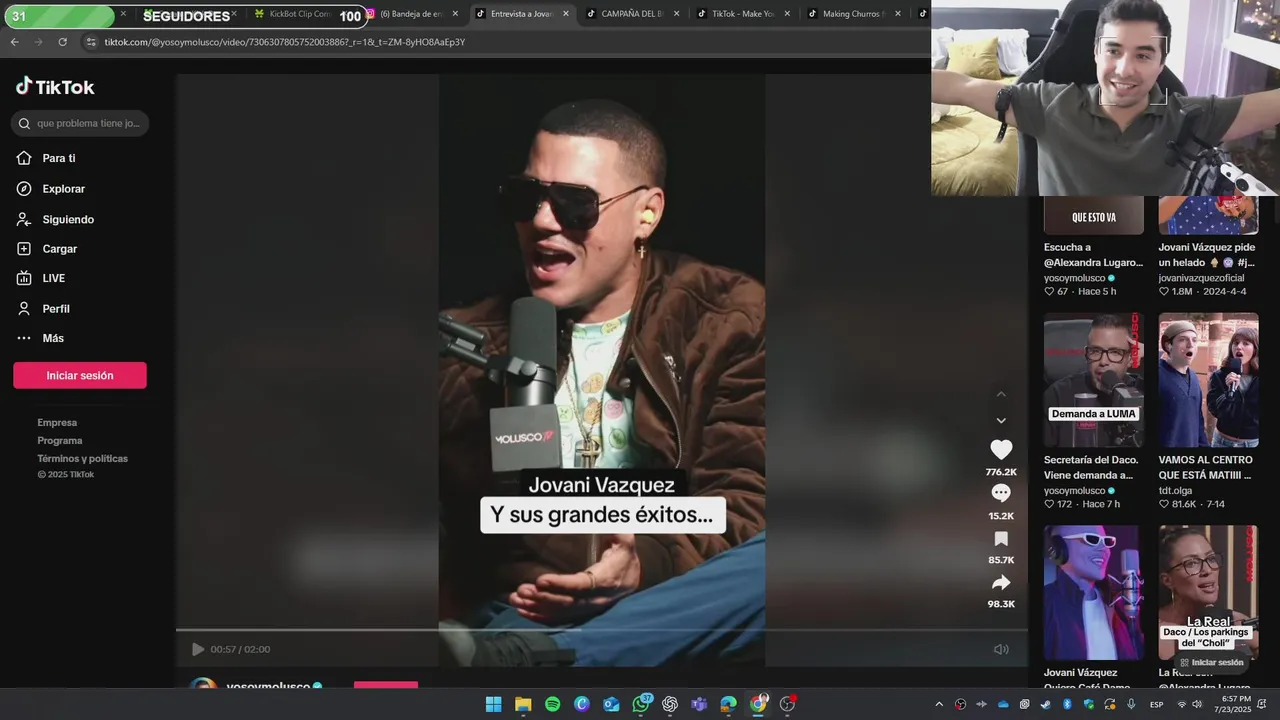Switch ESP keyboard language indicator
The height and width of the screenshot is (720, 1280).
pyautogui.click(x=1156, y=704)
